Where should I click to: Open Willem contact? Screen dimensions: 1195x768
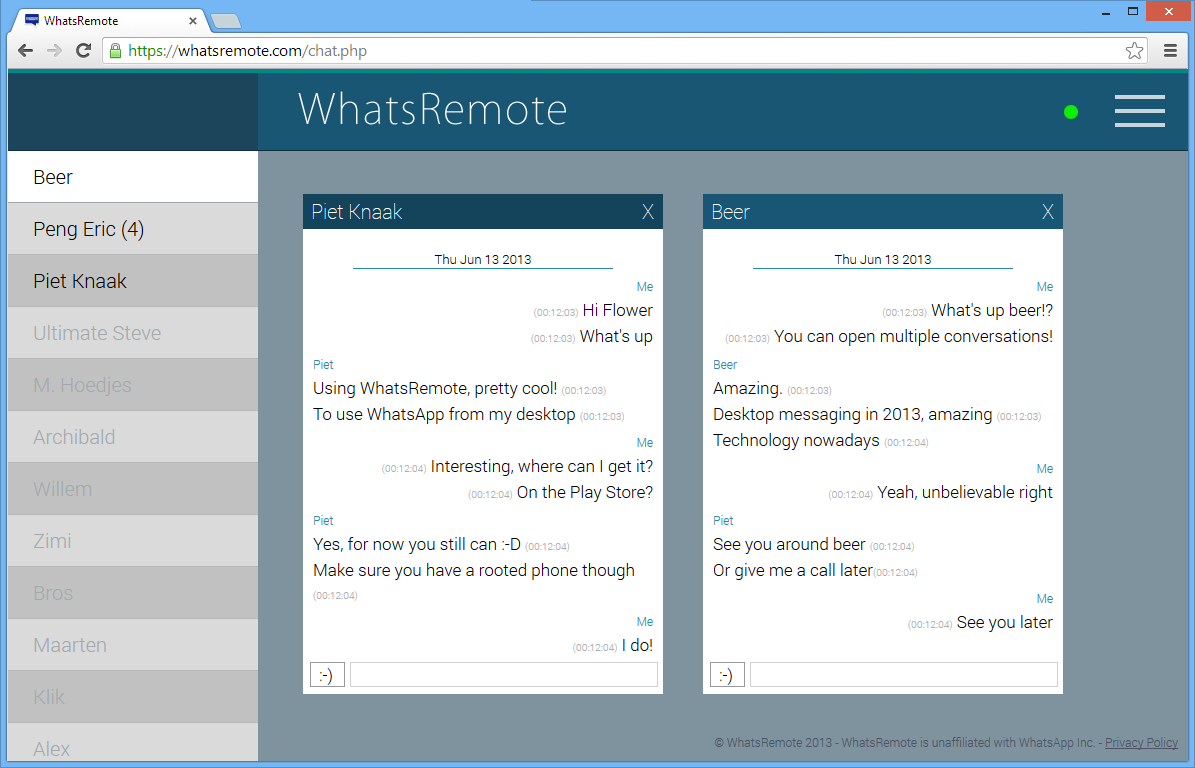(133, 488)
